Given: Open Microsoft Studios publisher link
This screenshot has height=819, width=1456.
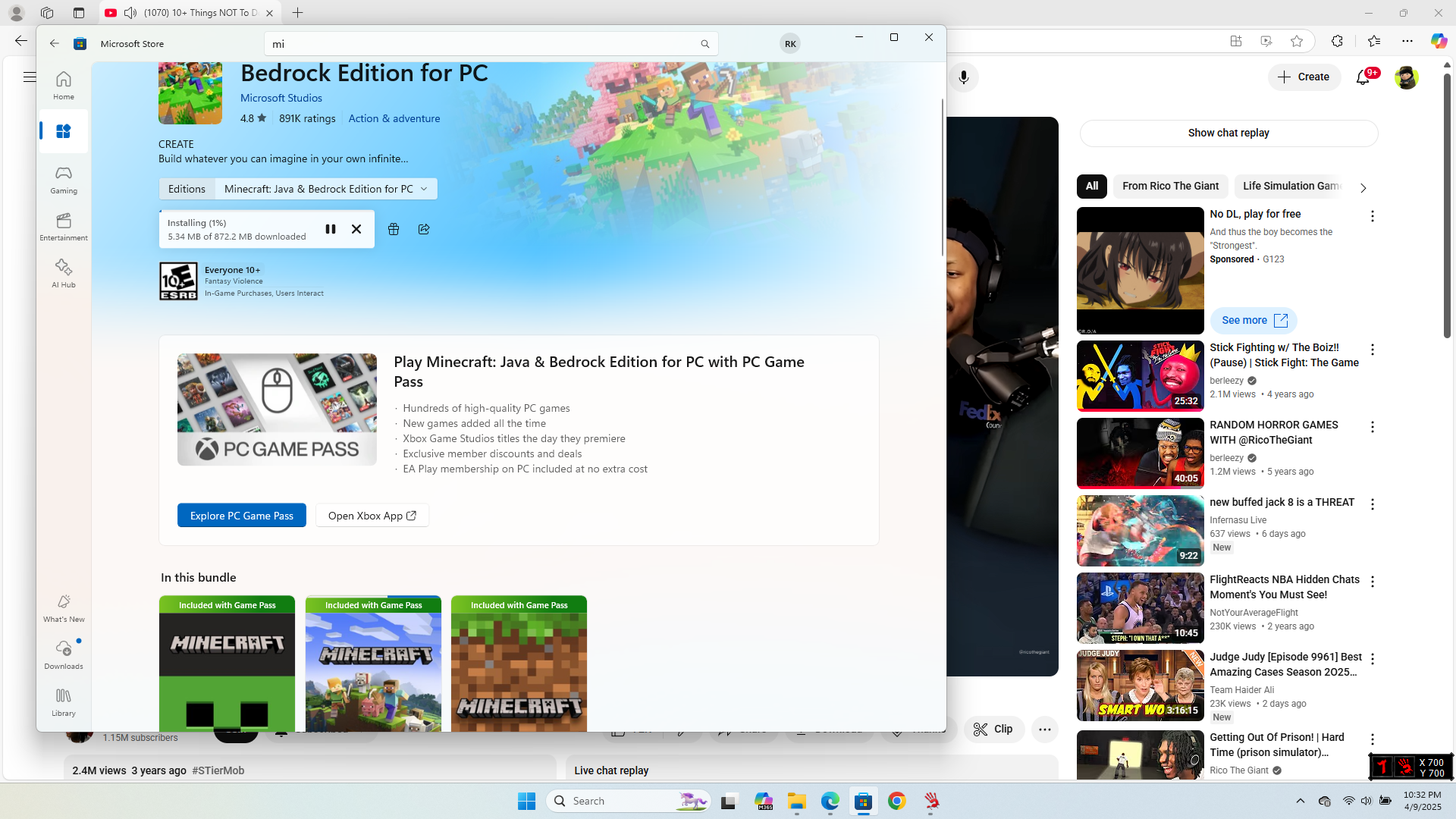Looking at the screenshot, I should coord(281,98).
